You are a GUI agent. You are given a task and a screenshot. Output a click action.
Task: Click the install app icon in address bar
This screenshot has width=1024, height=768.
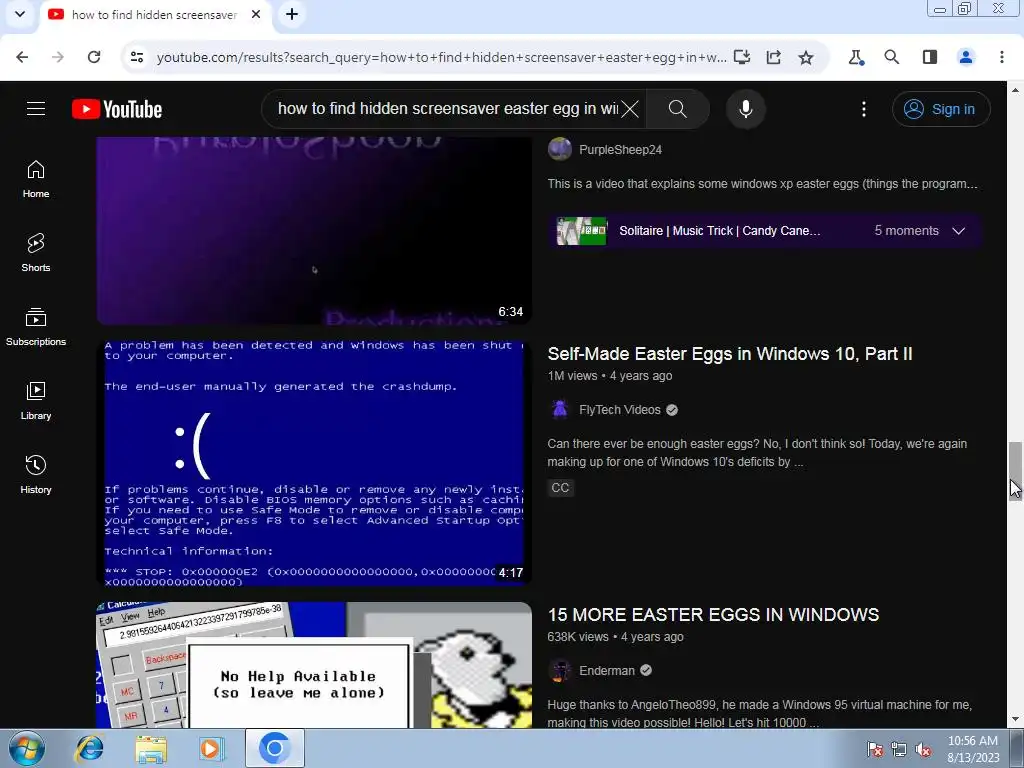coord(742,57)
